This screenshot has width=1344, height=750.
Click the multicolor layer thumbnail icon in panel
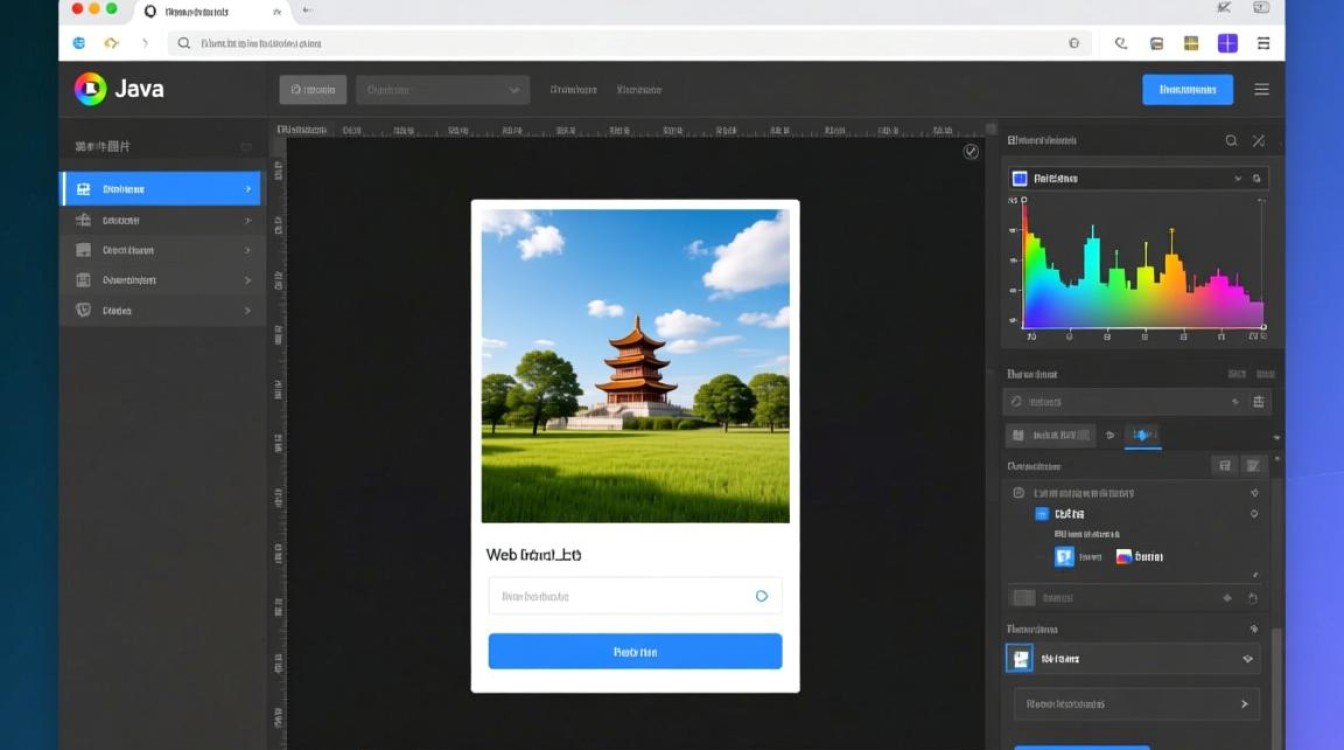coord(1124,557)
